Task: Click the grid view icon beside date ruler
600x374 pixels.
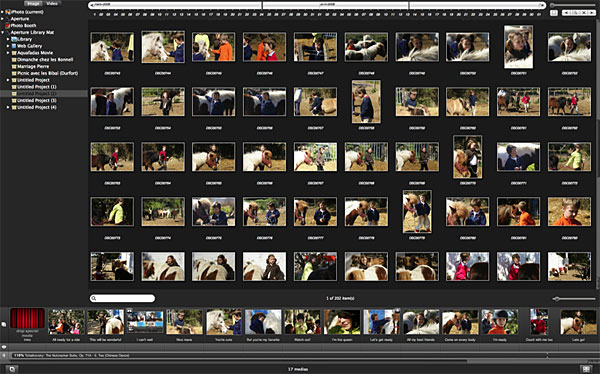Action: click(x=554, y=13)
